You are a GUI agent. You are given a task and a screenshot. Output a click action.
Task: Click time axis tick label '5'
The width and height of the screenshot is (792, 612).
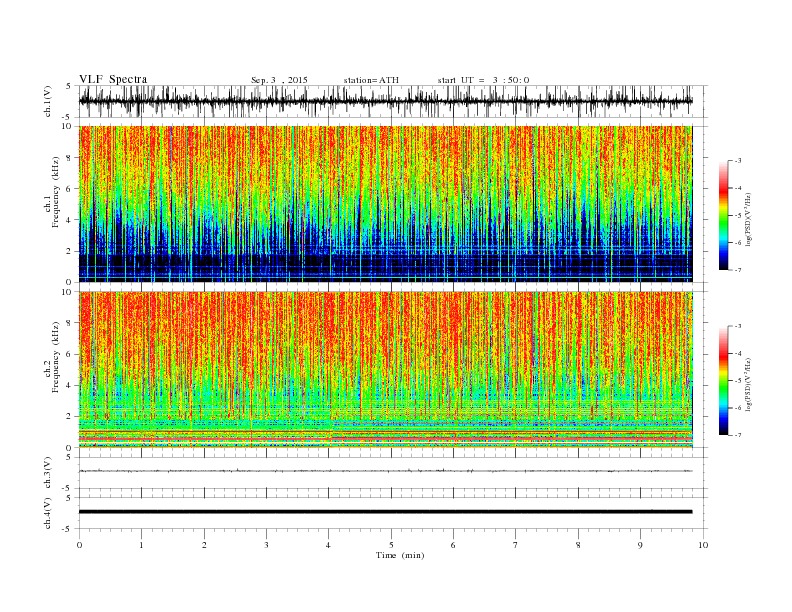(391, 545)
